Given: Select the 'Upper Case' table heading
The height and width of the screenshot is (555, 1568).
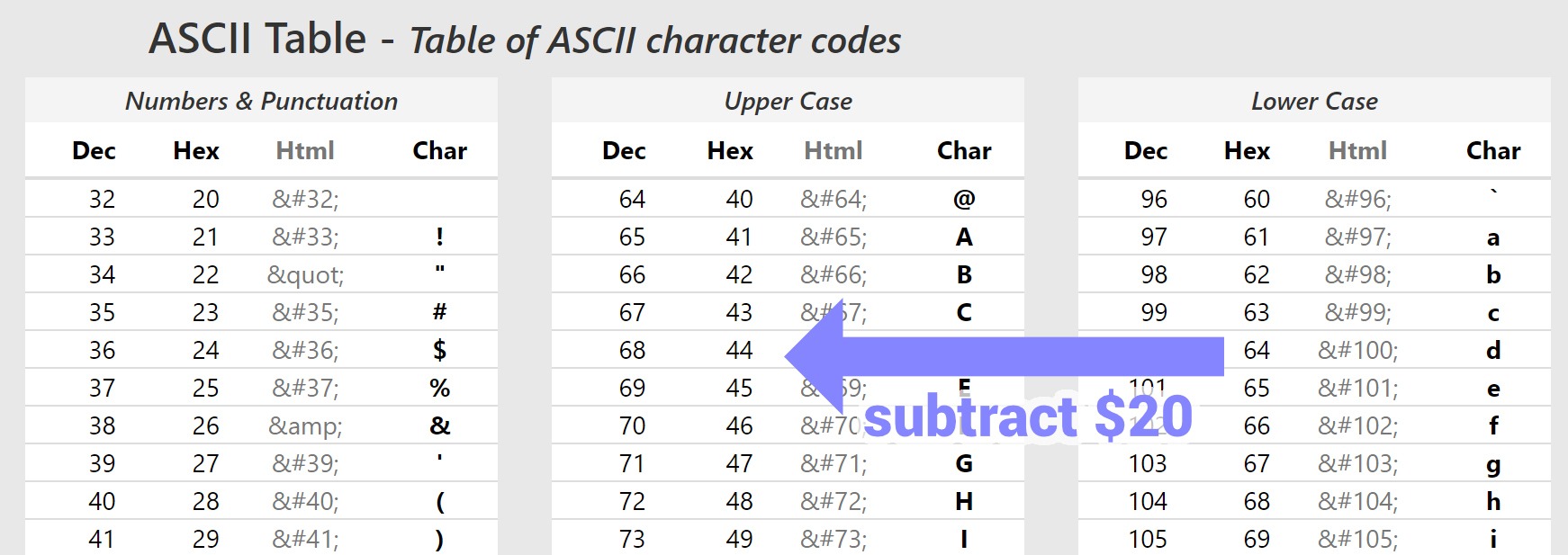Looking at the screenshot, I should click(x=788, y=102).
